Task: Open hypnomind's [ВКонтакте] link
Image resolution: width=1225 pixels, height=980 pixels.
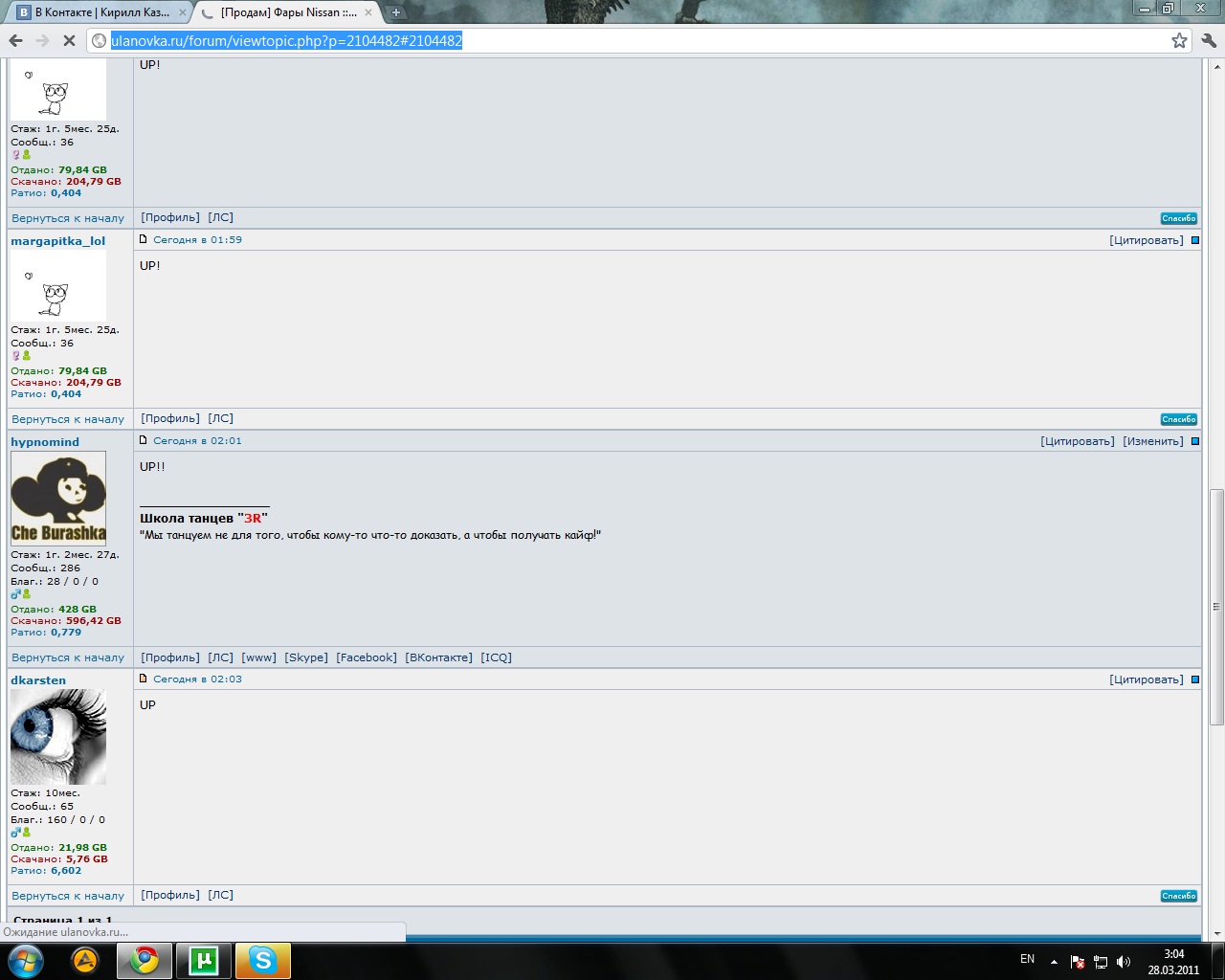Action: click(x=439, y=657)
